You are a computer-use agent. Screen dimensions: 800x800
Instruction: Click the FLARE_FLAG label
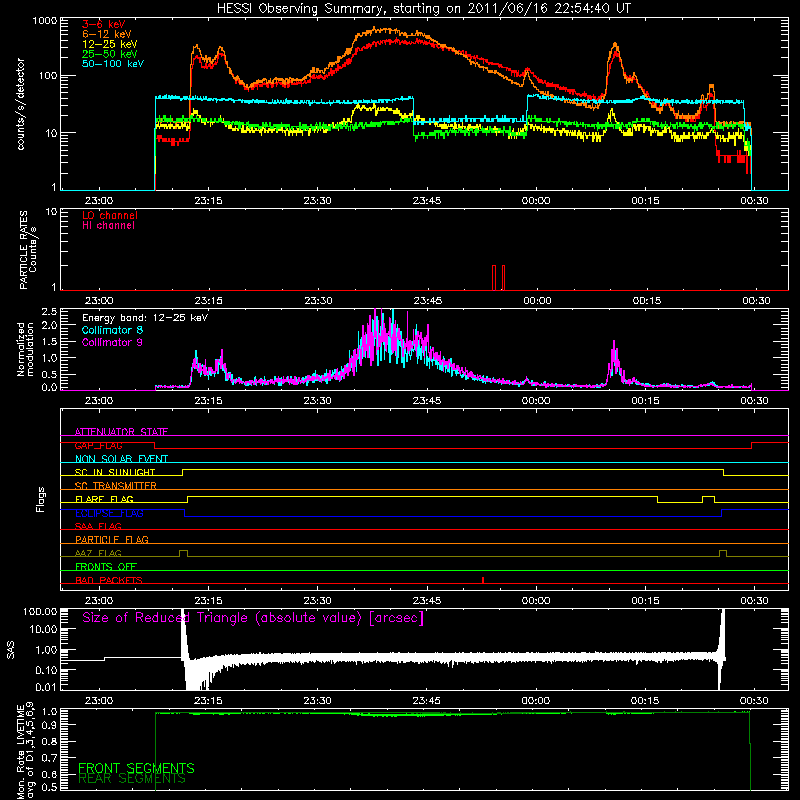104,499
